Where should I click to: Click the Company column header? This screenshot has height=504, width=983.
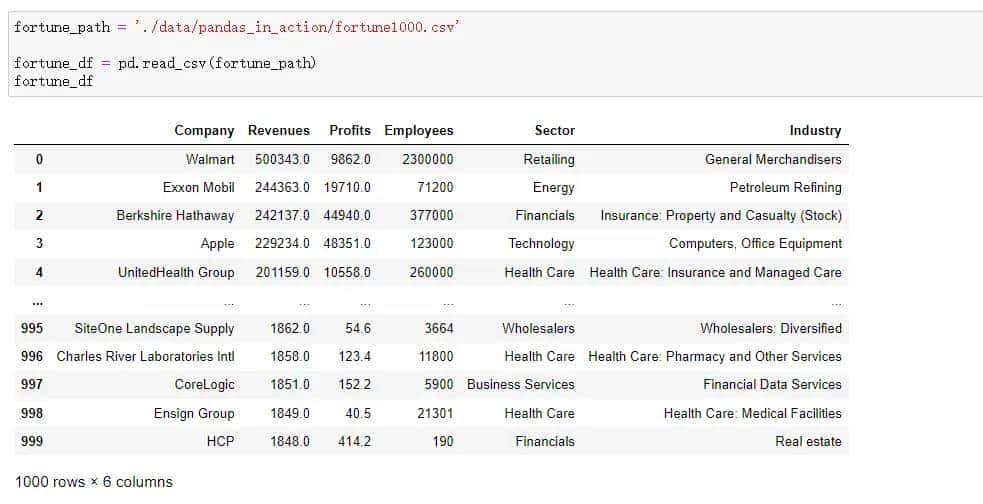(x=204, y=130)
